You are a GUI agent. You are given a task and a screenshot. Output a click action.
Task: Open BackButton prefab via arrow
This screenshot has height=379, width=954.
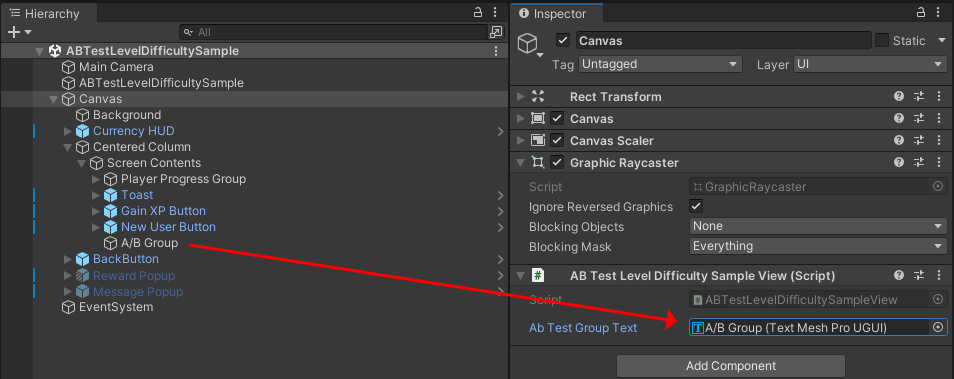coord(500,260)
